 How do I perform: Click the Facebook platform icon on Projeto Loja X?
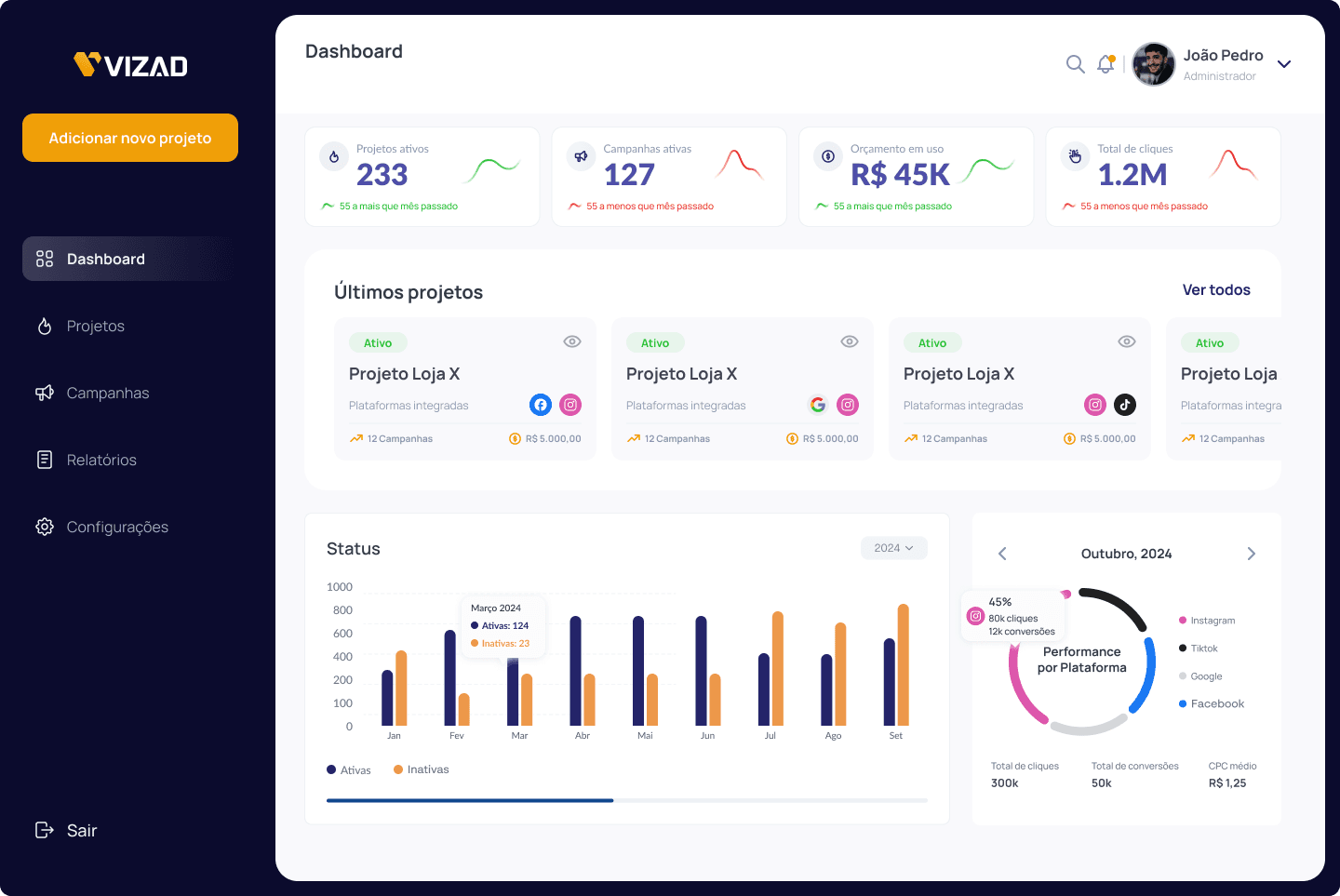pos(541,405)
